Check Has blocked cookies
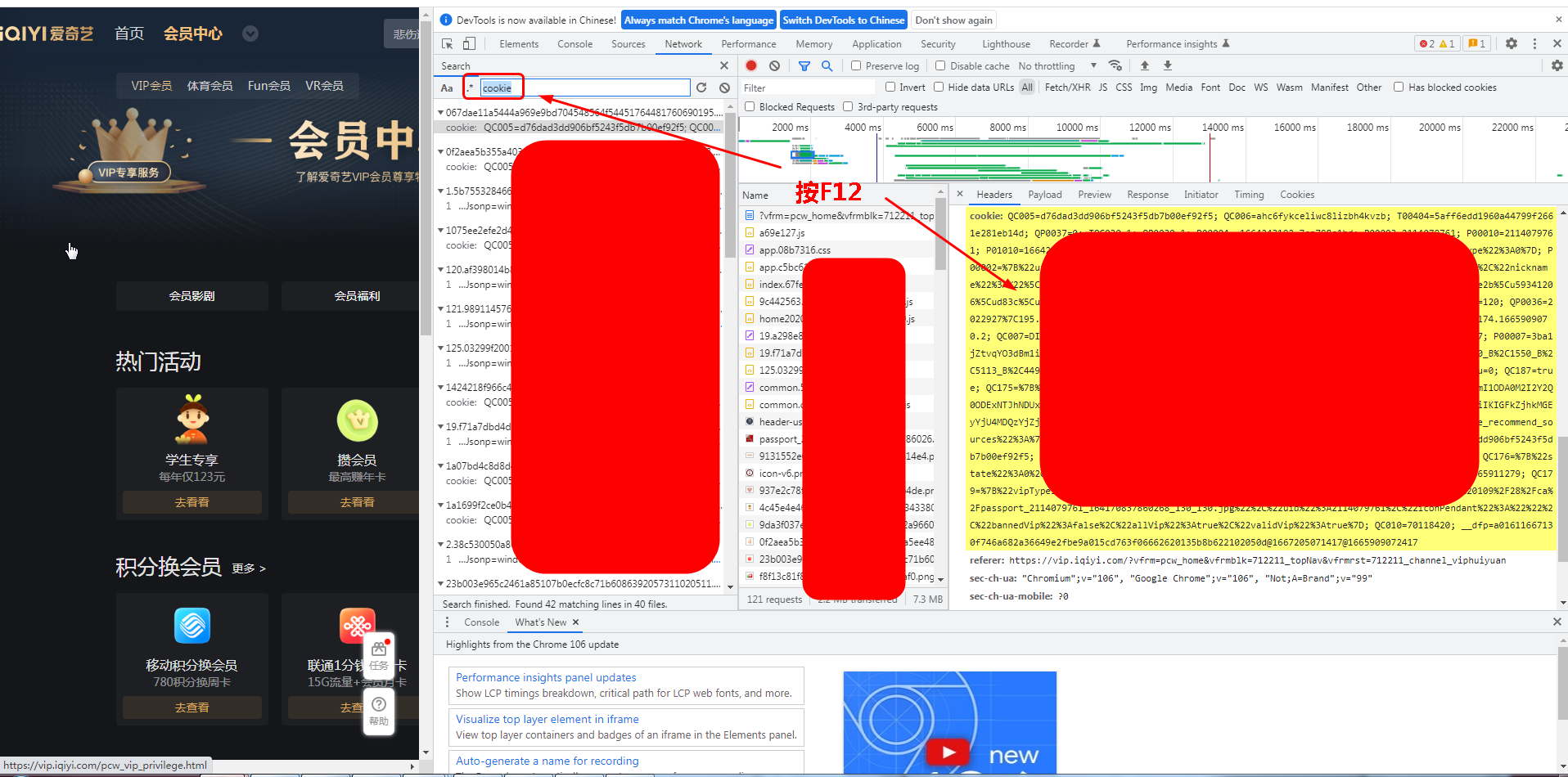The image size is (1568, 777). (1399, 87)
